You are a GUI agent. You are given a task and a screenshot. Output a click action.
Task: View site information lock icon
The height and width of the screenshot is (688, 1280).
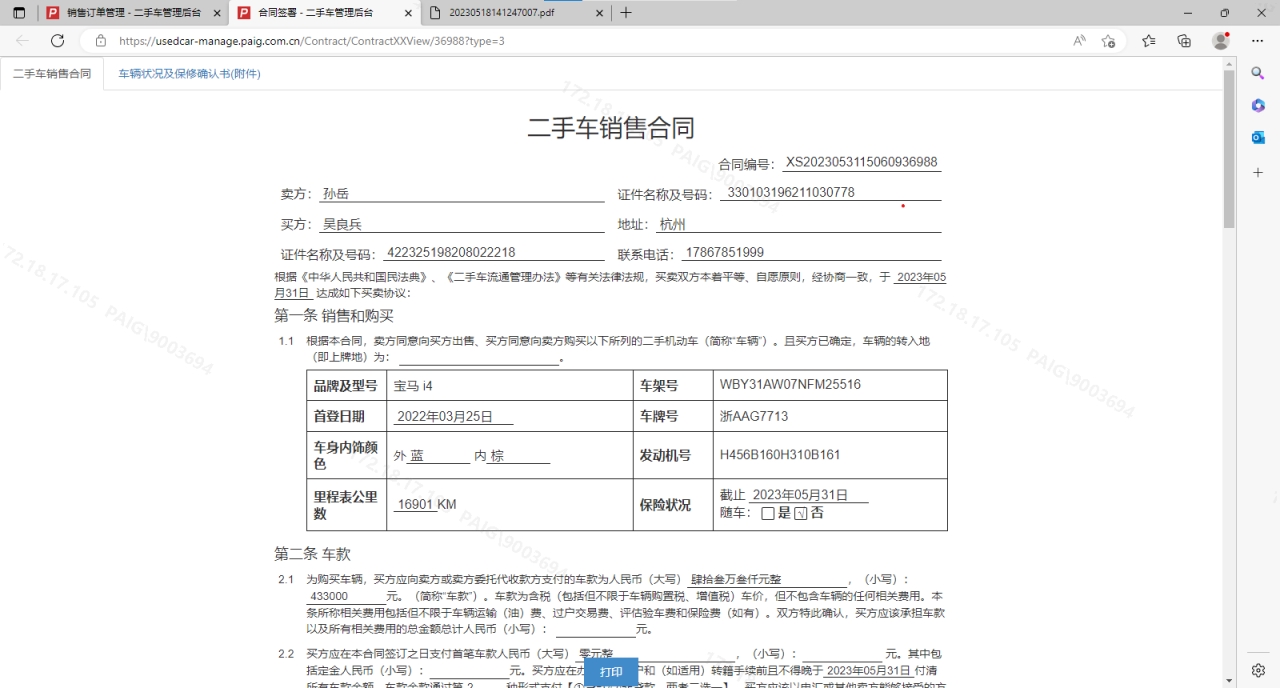[x=100, y=41]
